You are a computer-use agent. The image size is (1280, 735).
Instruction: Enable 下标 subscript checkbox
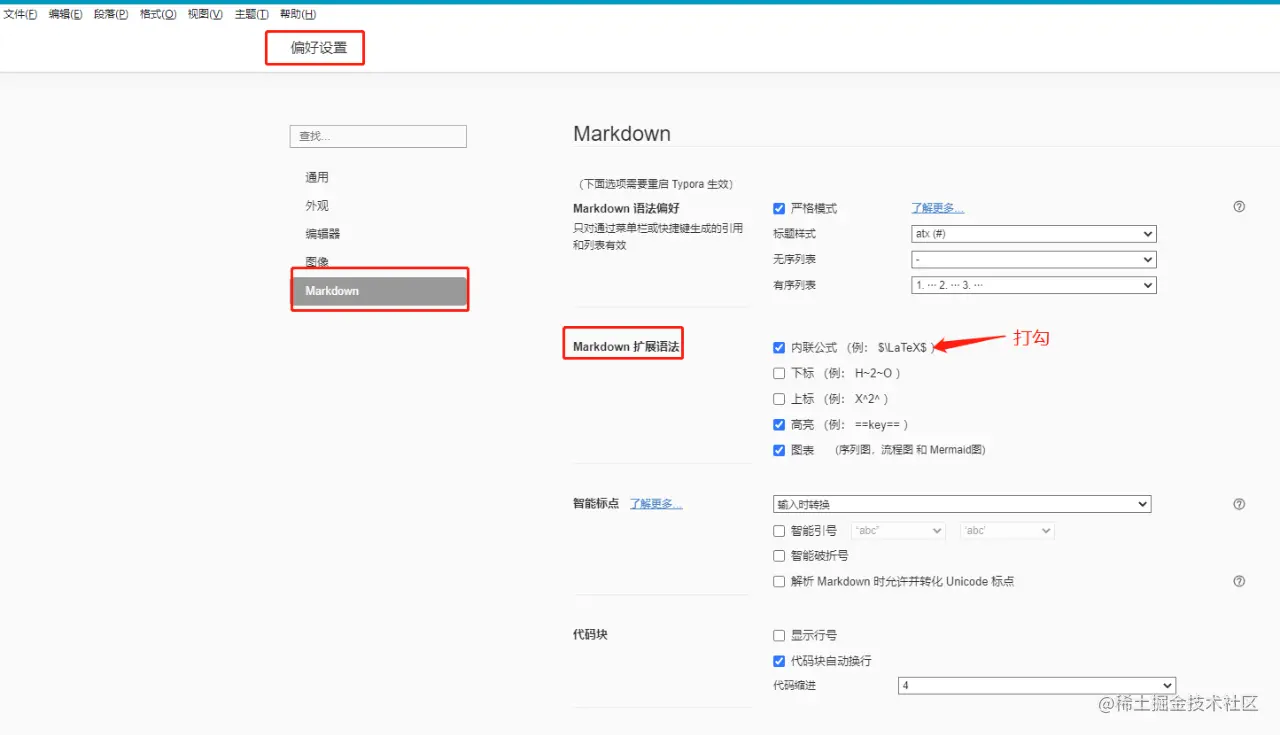[779, 373]
